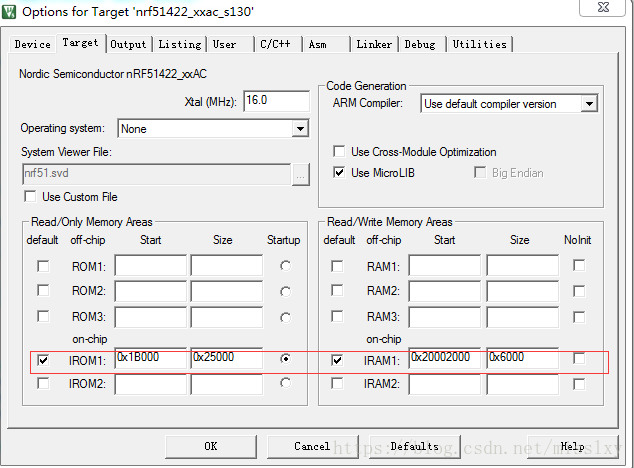Select ROM1 Startup radio button
This screenshot has height=468, width=634.
point(285,266)
